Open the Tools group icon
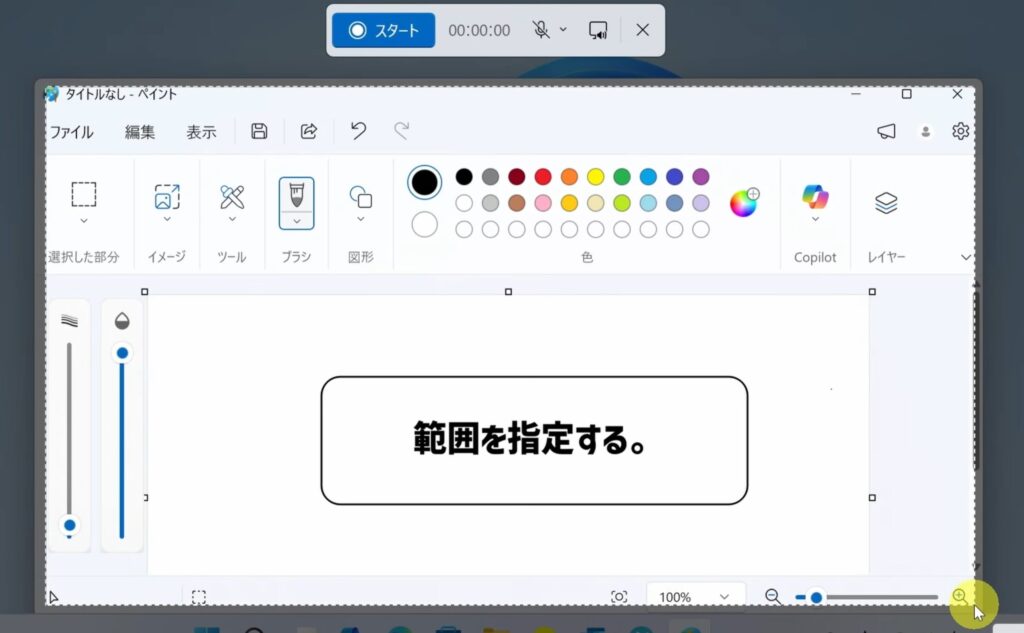The height and width of the screenshot is (633, 1024). click(231, 195)
